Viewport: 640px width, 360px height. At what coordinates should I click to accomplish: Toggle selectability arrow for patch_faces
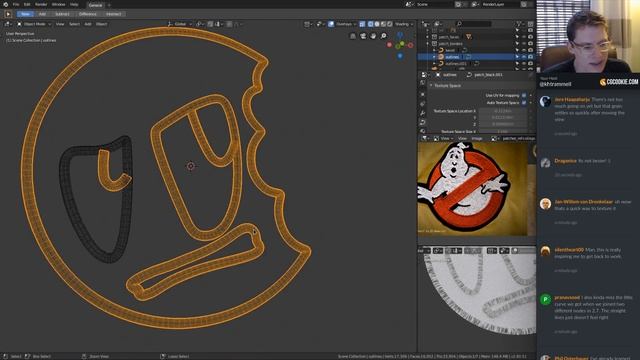pos(518,37)
